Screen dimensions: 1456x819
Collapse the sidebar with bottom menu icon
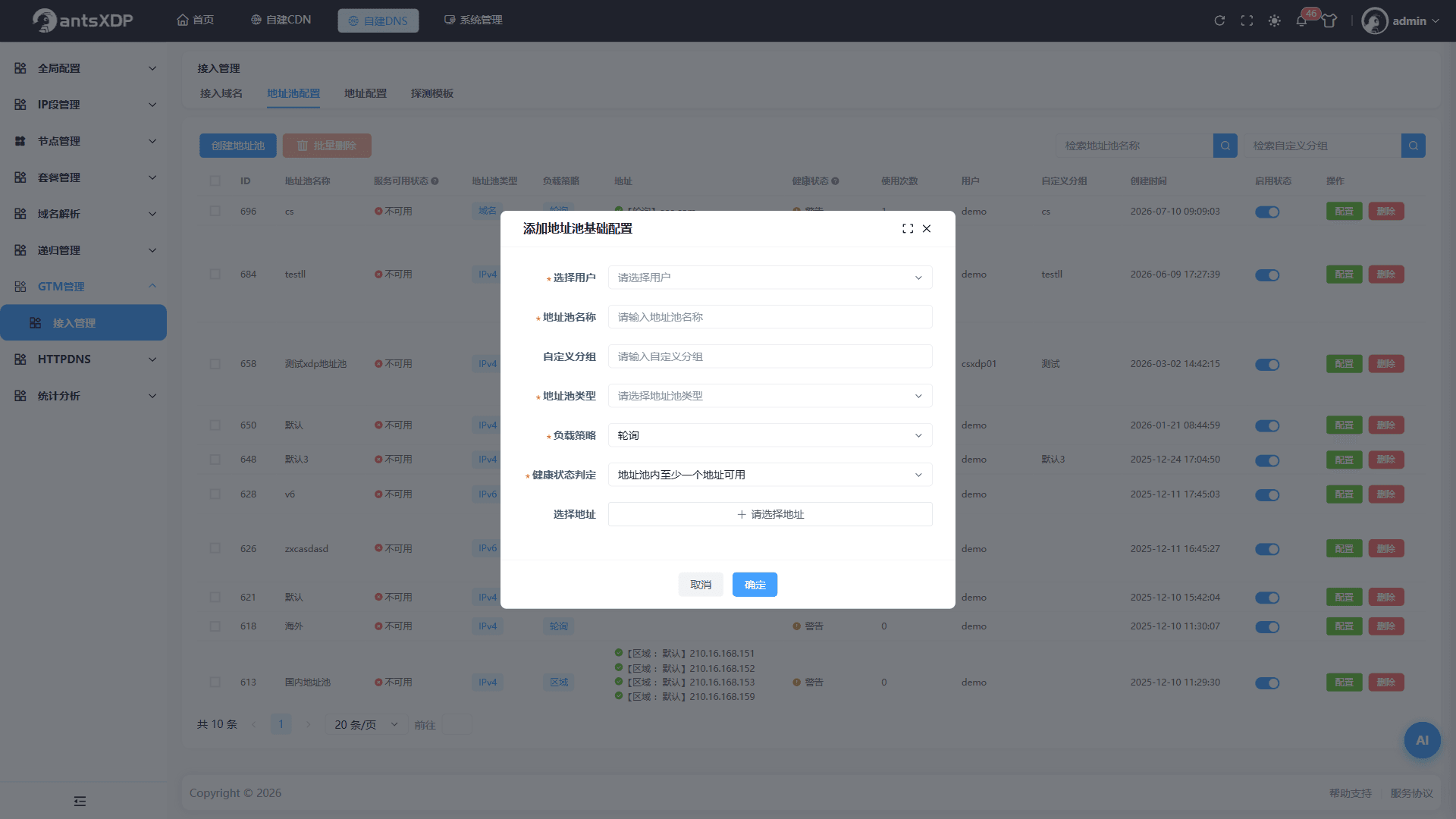point(80,801)
